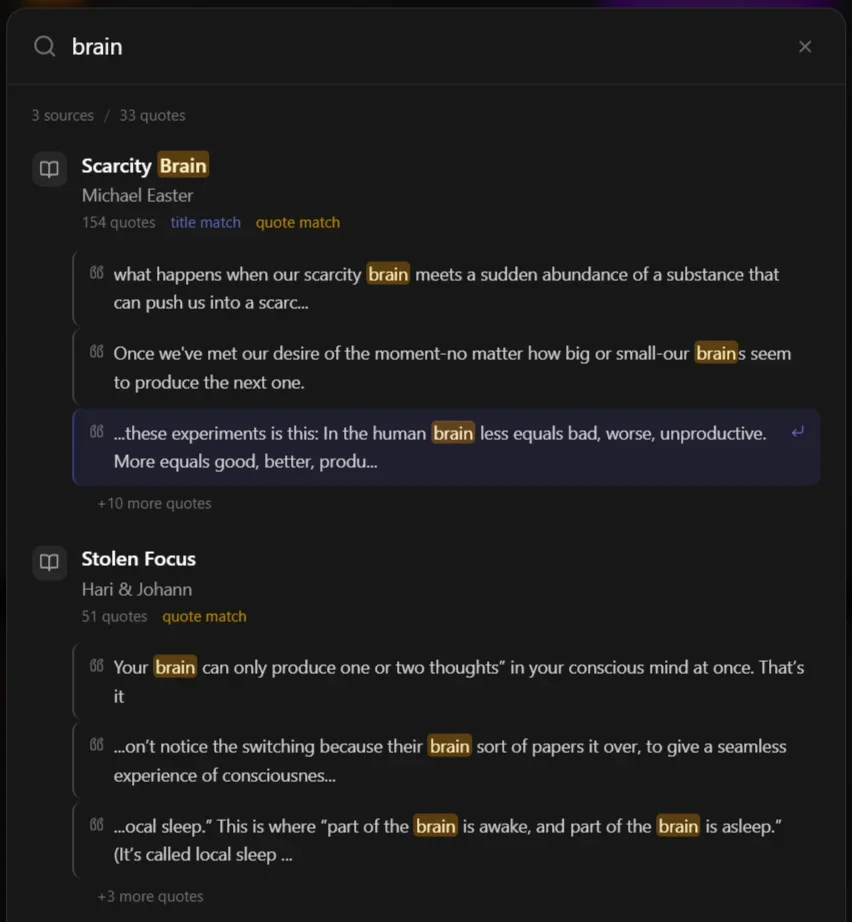Viewport: 852px width, 922px height.
Task: Click the book icon beside Stolen Focus
Action: pos(49,562)
